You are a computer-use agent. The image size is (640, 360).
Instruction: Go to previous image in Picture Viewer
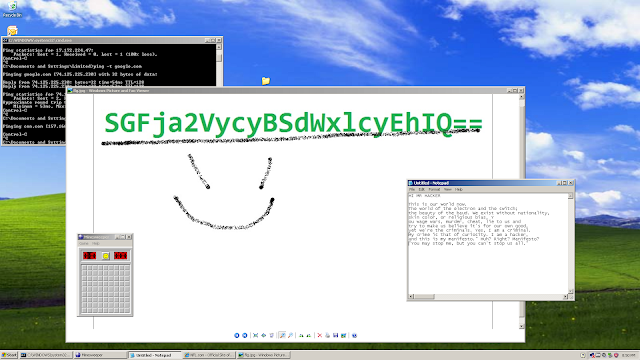coord(236,336)
